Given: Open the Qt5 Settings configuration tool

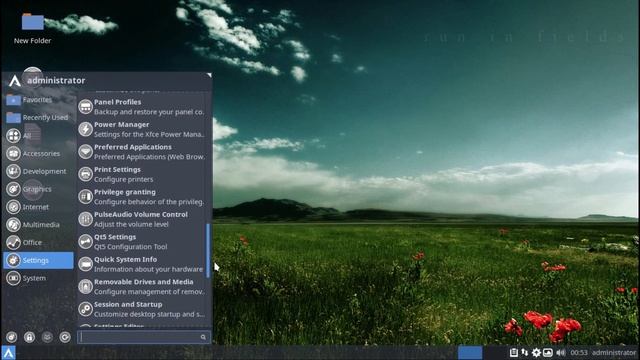Looking at the screenshot, I should pyautogui.click(x=141, y=242).
